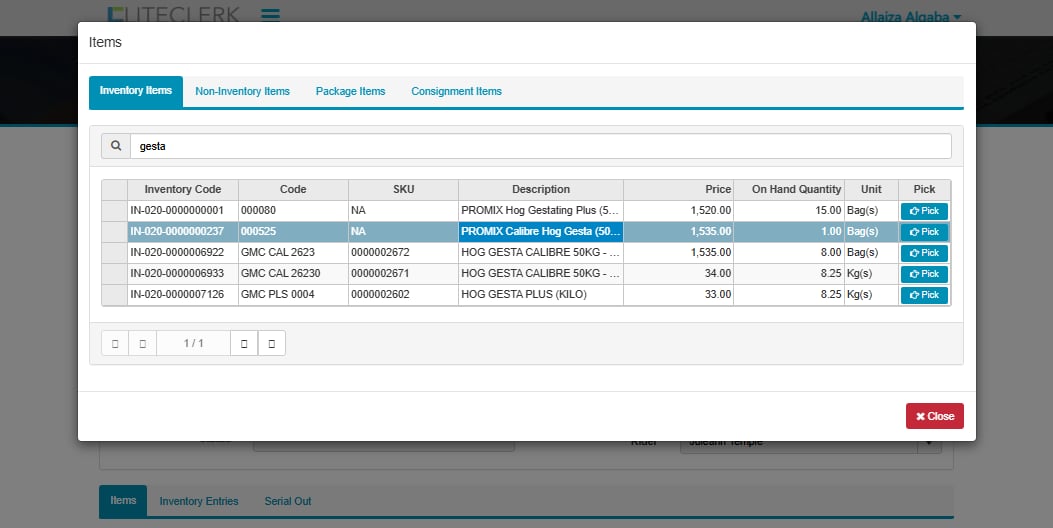Focus the search field containing gesta
This screenshot has height=528, width=1053.
[541, 146]
